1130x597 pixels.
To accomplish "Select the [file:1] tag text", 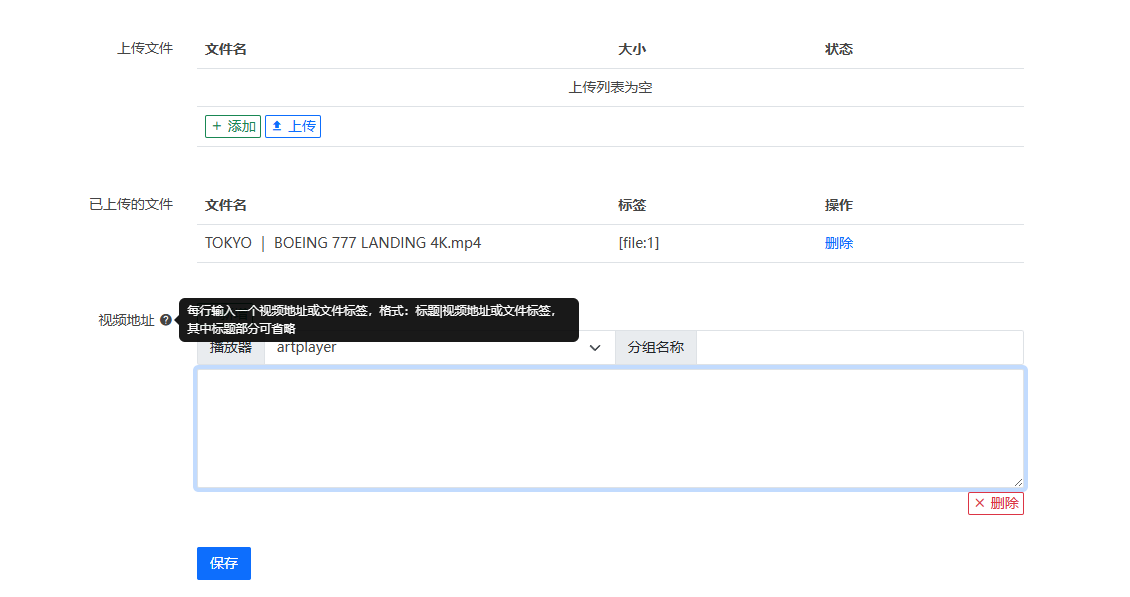I will tap(638, 243).
